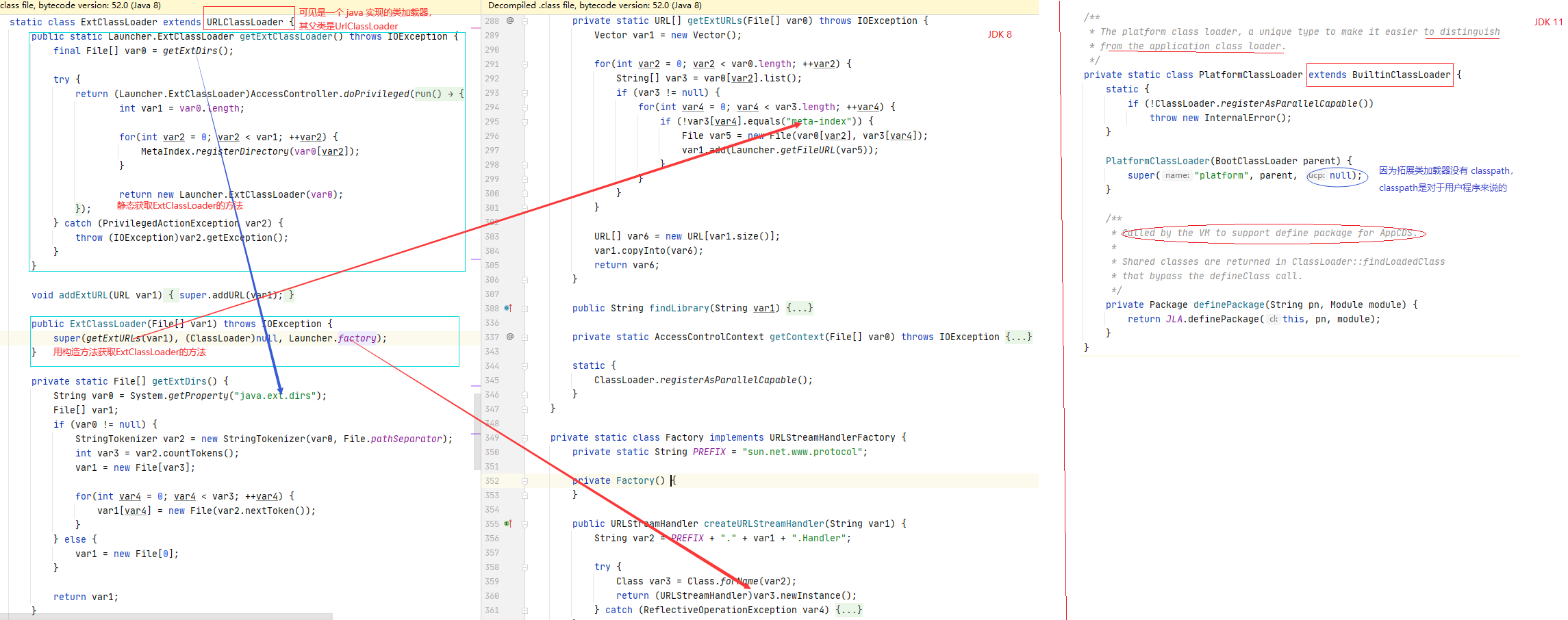This screenshot has height=620, width=1568.
Task: Collapse the meta-index if block on line 295
Action: coord(525,121)
